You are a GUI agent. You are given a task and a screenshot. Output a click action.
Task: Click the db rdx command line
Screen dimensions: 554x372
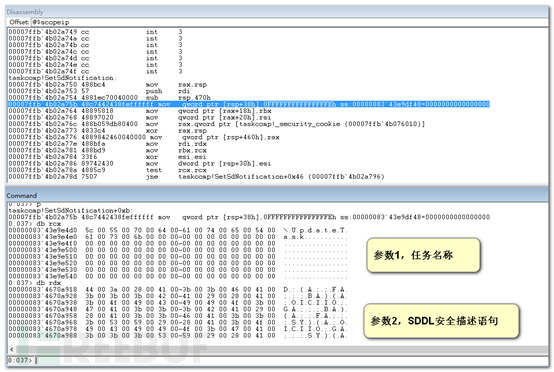click(x=35, y=283)
